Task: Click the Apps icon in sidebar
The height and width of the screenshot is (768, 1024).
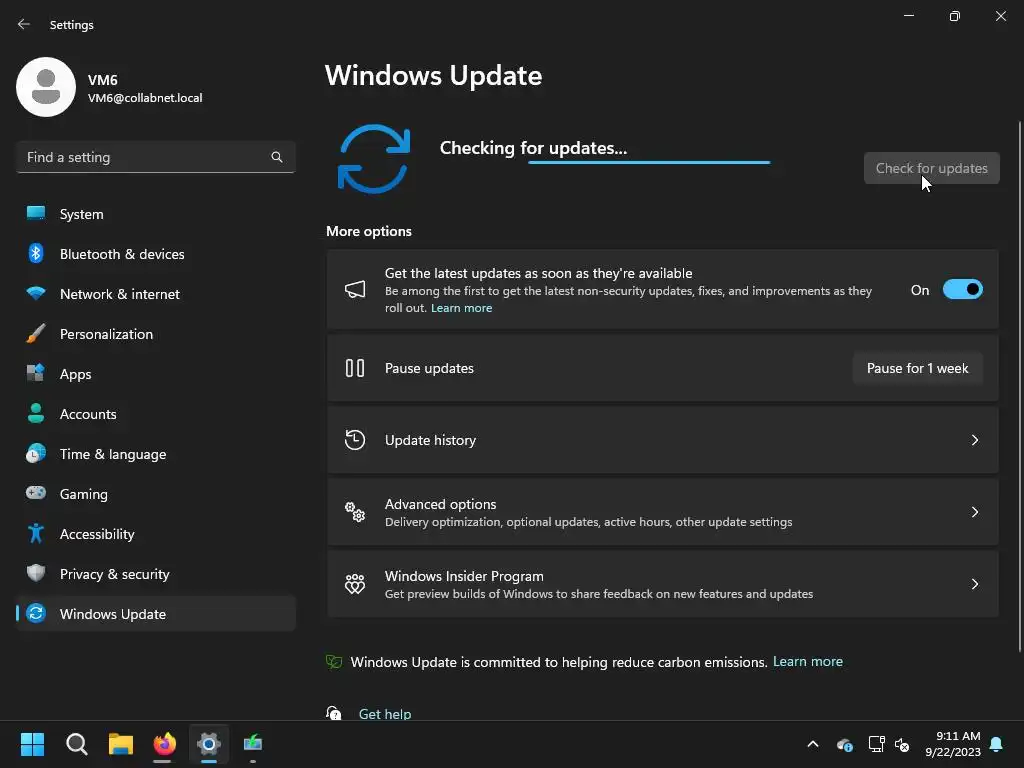Action: click(36, 373)
